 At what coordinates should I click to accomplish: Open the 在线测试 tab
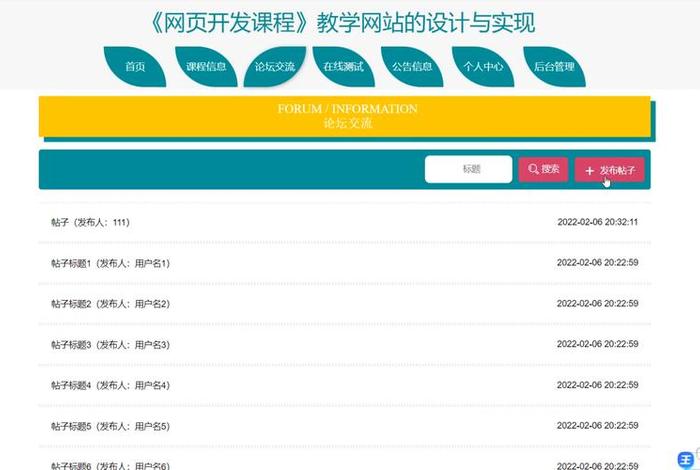pyautogui.click(x=343, y=67)
